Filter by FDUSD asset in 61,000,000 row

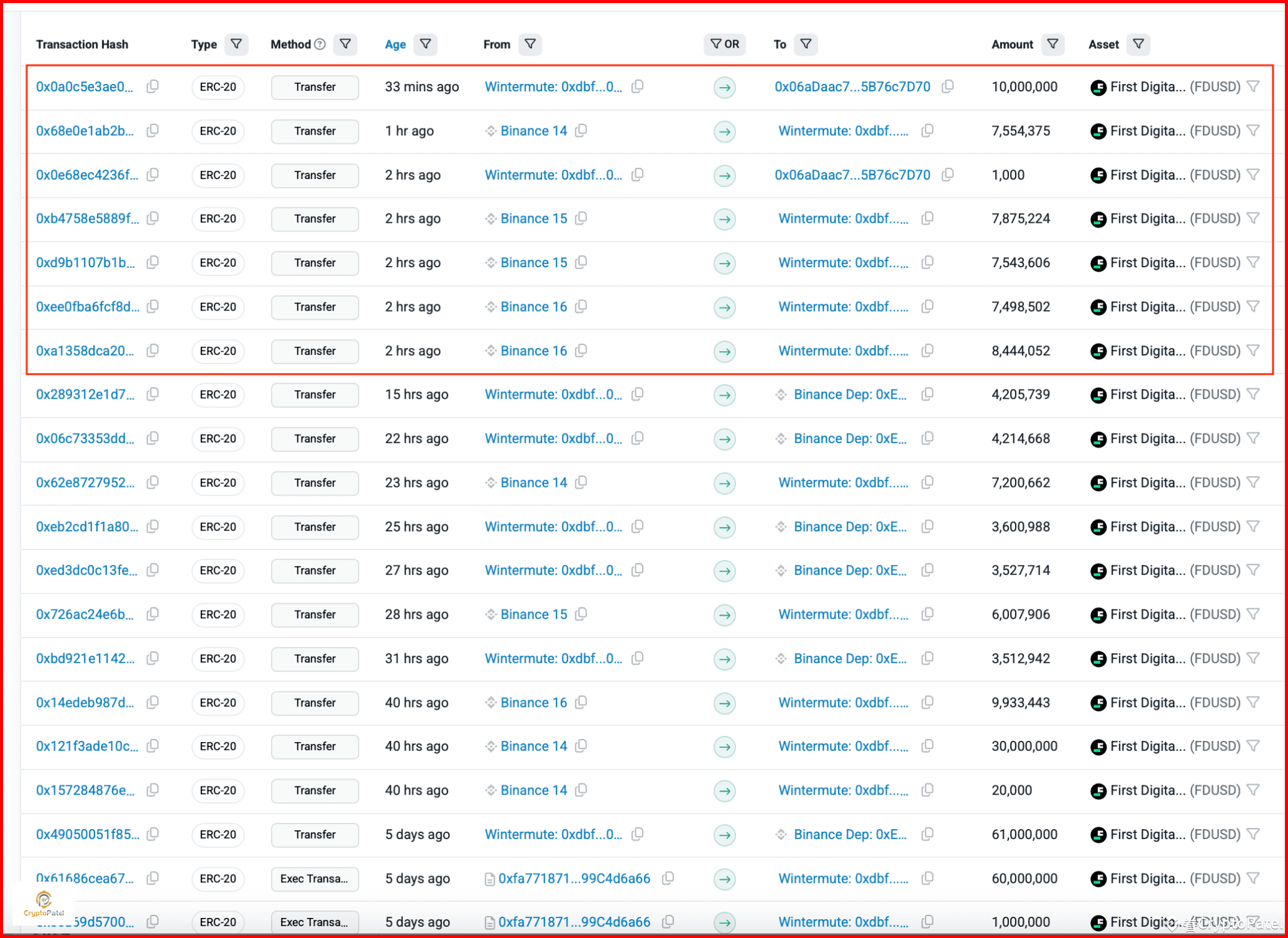pos(1253,834)
